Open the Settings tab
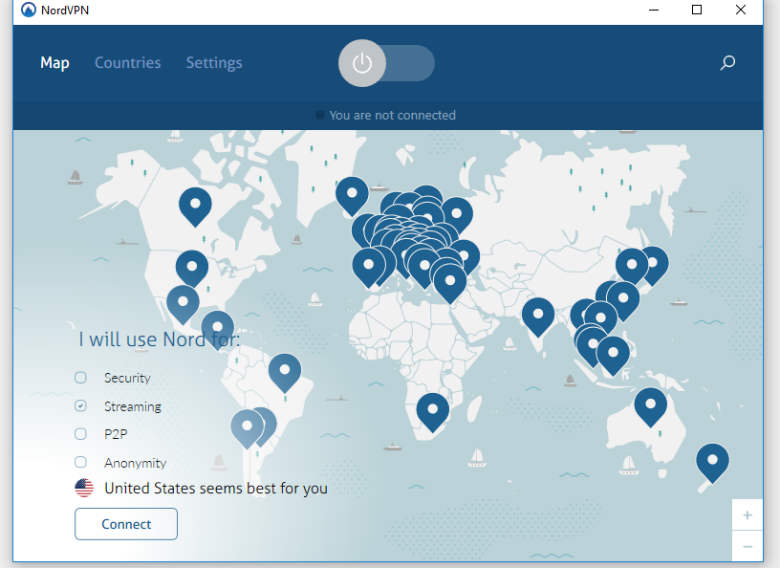This screenshot has height=568, width=780. [x=214, y=63]
